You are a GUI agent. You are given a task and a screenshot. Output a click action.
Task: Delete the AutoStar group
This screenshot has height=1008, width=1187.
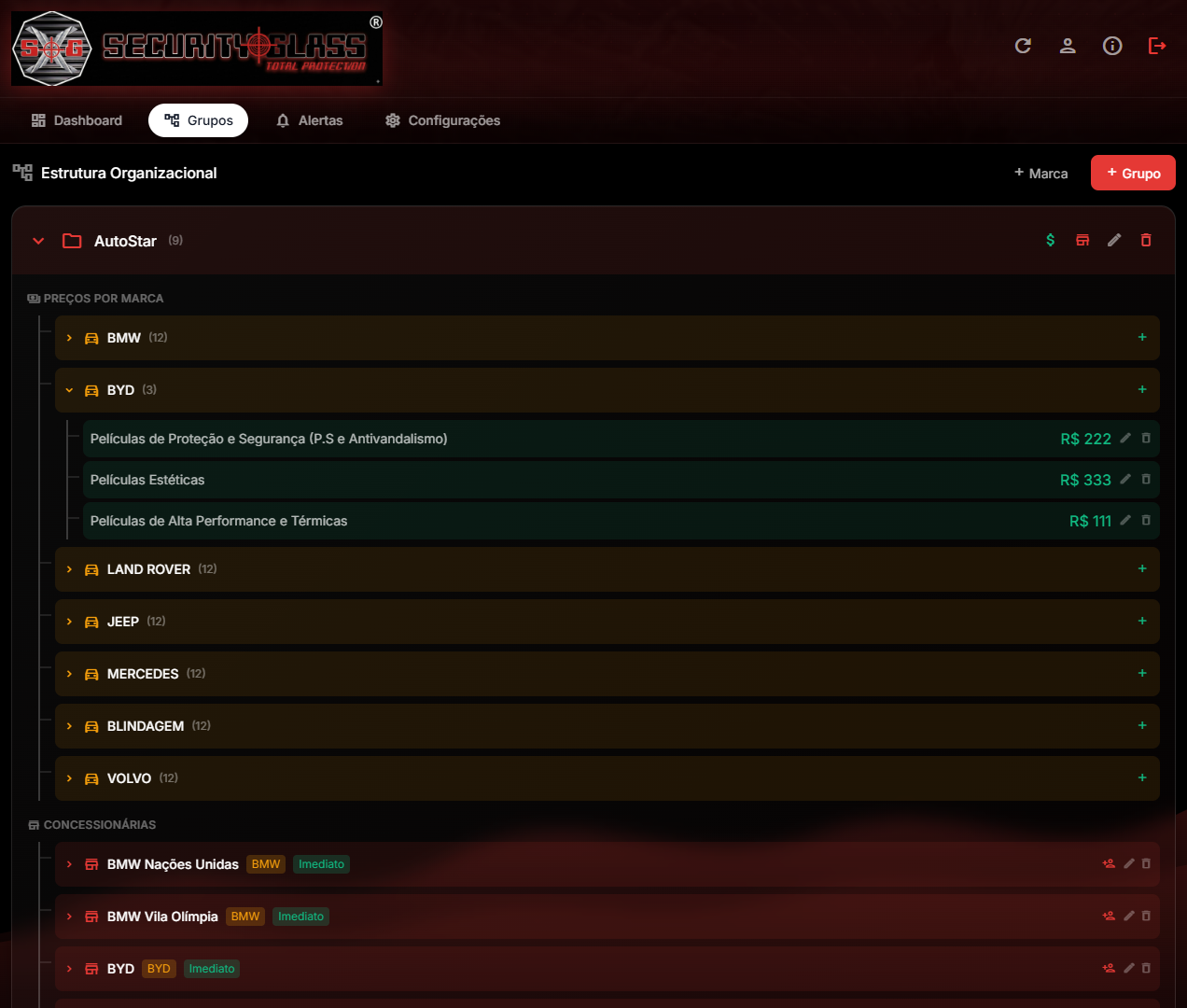tap(1146, 241)
